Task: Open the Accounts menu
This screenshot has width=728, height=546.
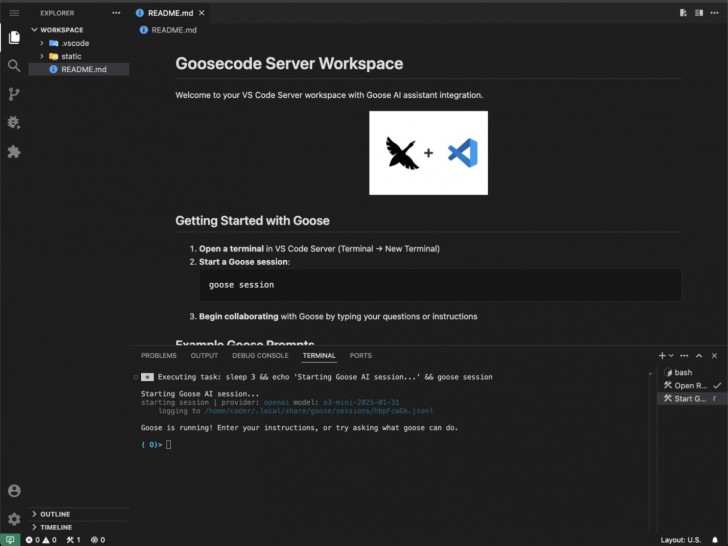Action: tap(14, 491)
